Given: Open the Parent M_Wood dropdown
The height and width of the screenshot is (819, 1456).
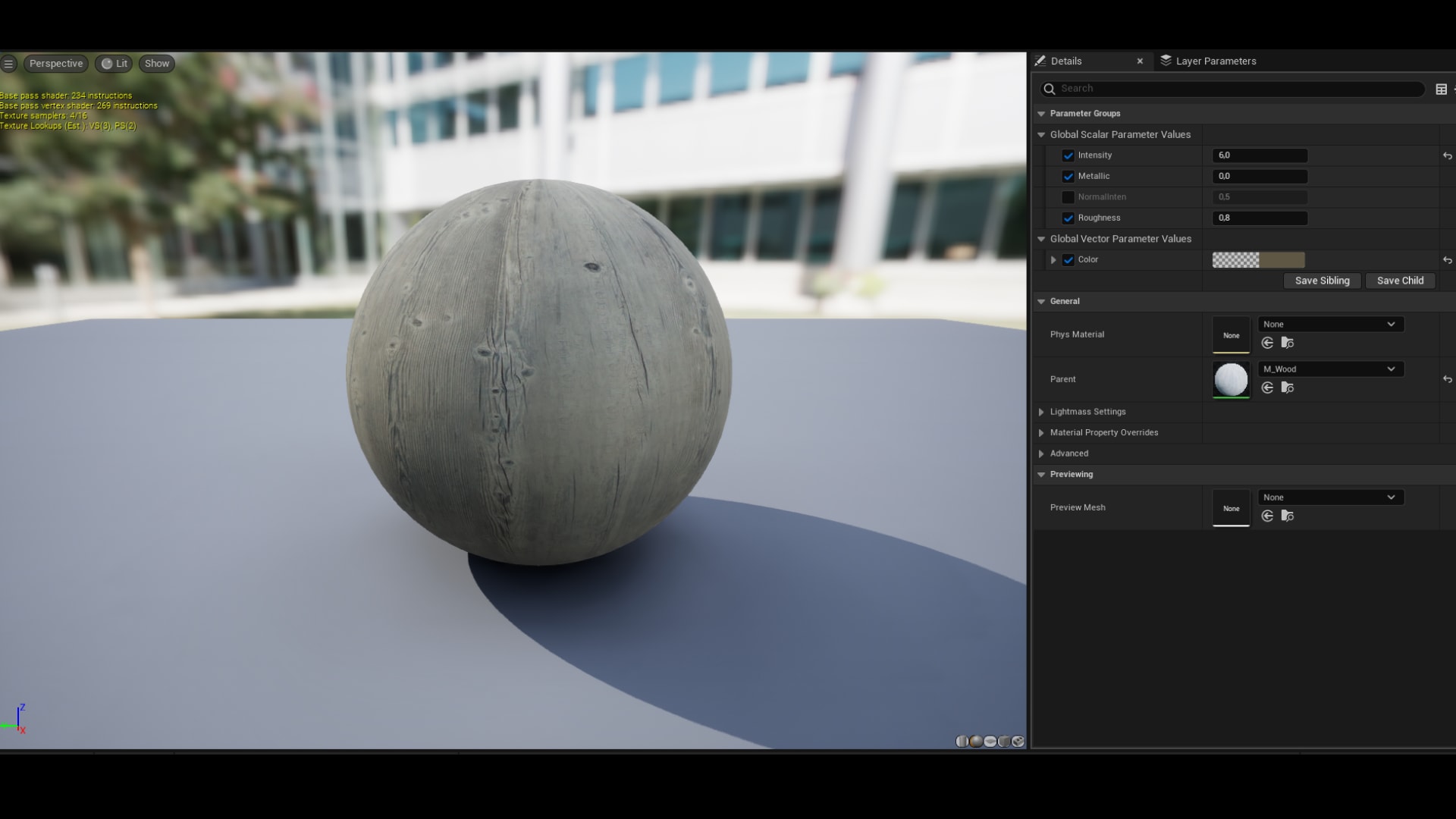Looking at the screenshot, I should click(1330, 369).
